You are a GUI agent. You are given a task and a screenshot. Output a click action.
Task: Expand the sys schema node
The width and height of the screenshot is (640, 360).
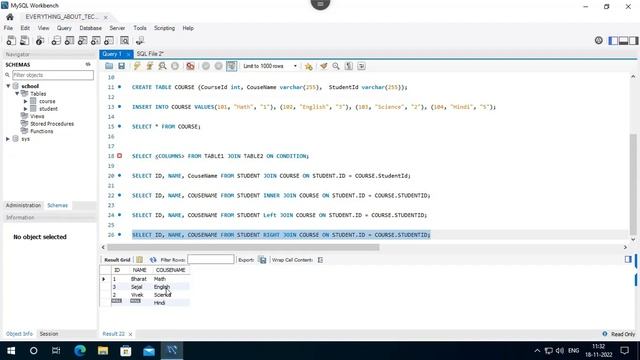point(8,139)
